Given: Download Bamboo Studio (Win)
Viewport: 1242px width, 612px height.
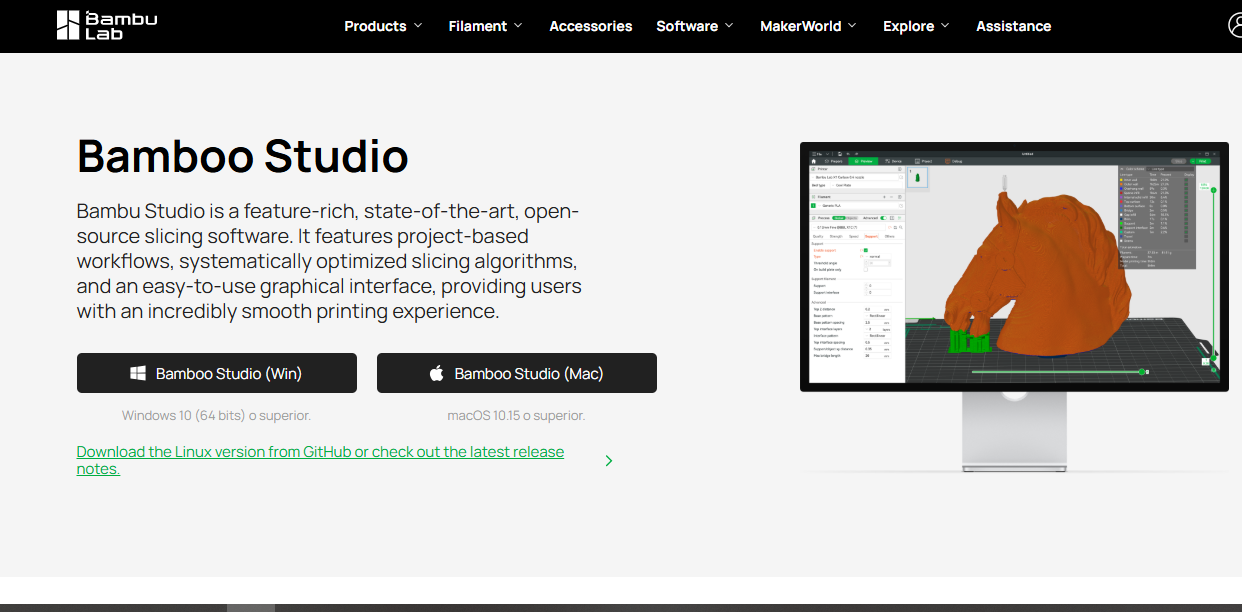Looking at the screenshot, I should [x=217, y=373].
